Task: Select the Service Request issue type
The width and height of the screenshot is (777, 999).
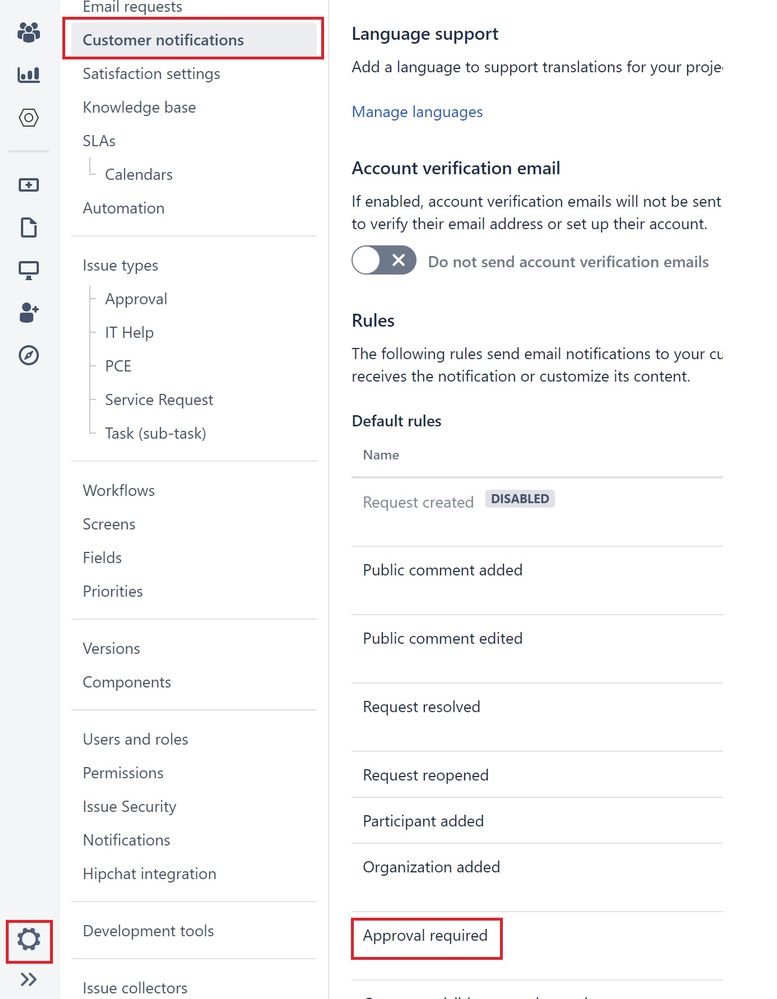Action: pyautogui.click(x=158, y=399)
